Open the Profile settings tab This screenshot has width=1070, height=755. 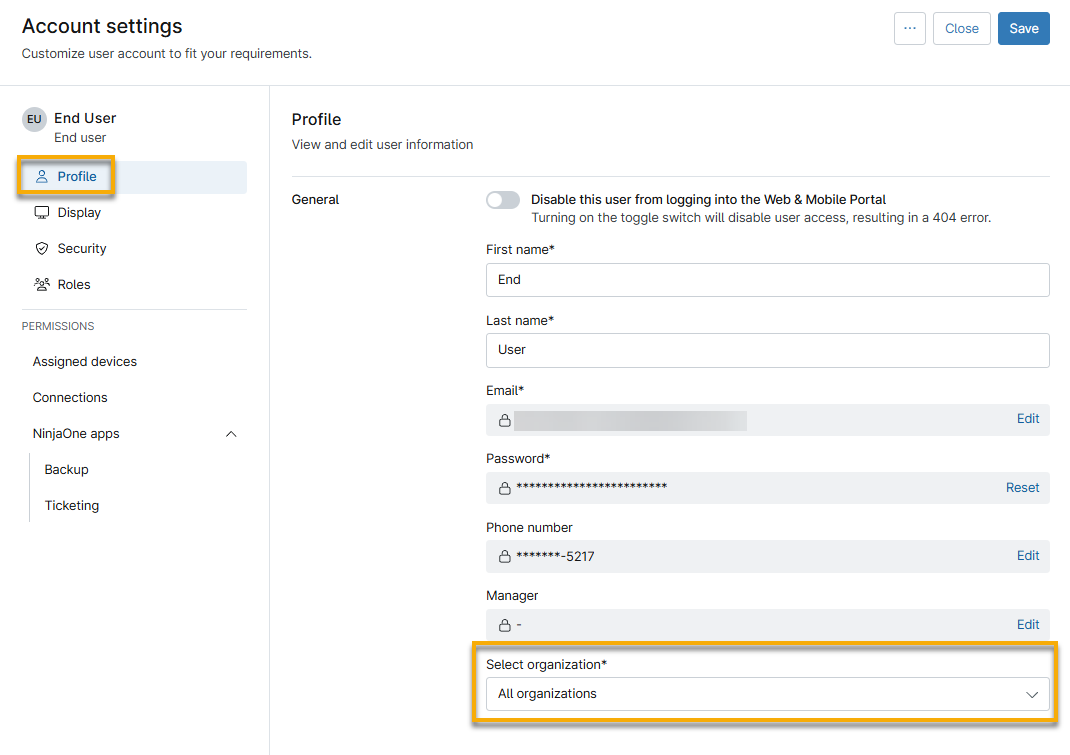(134, 177)
